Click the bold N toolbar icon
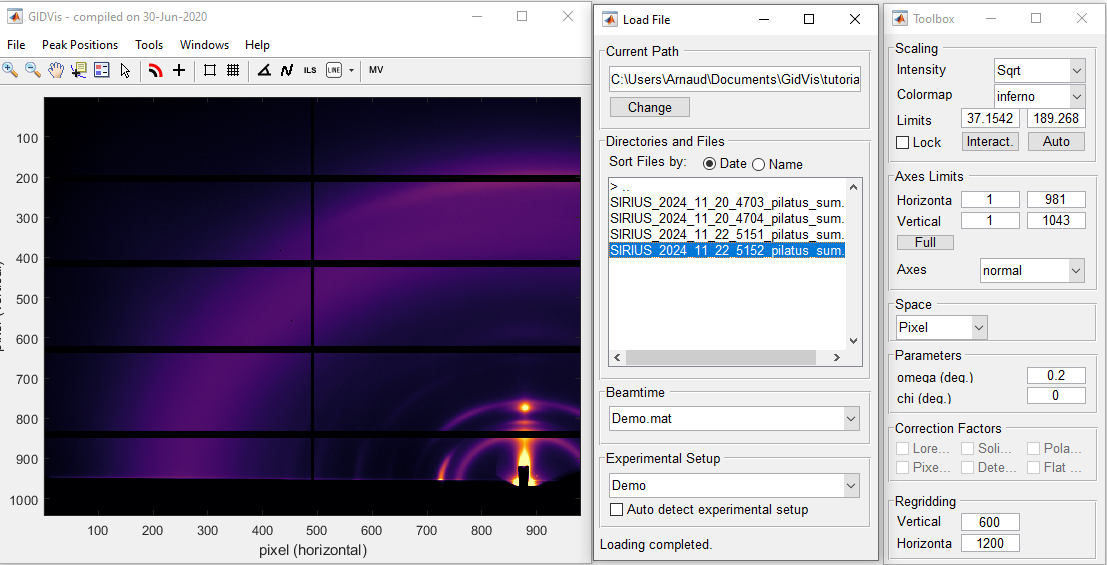 (287, 70)
